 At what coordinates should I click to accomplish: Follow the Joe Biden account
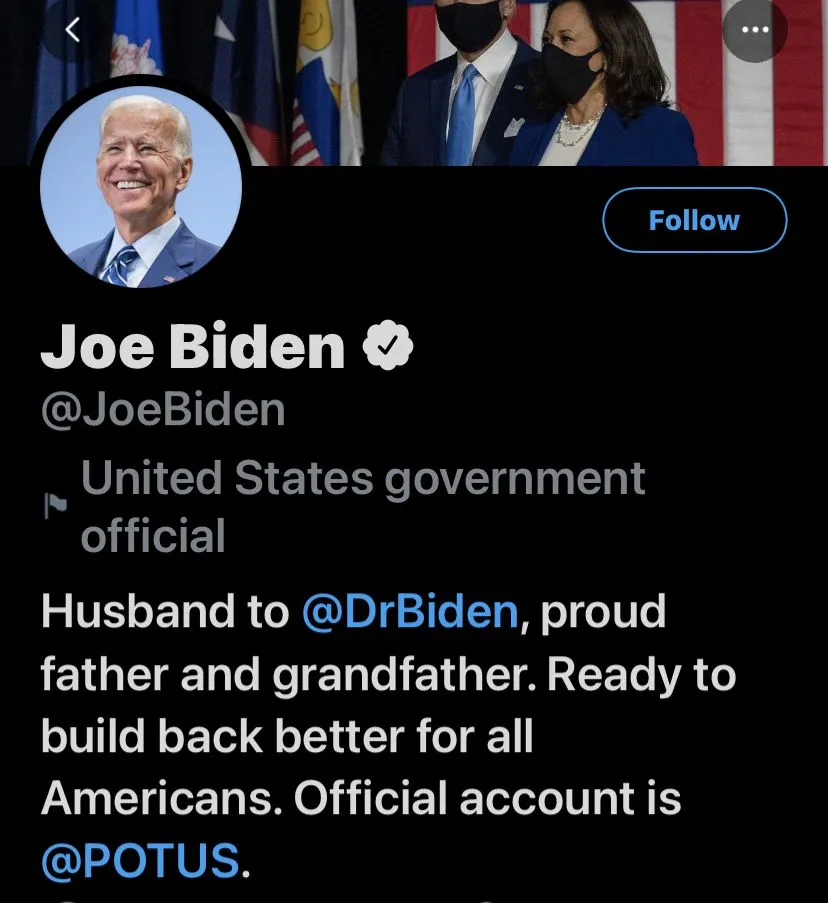pyautogui.click(x=694, y=220)
